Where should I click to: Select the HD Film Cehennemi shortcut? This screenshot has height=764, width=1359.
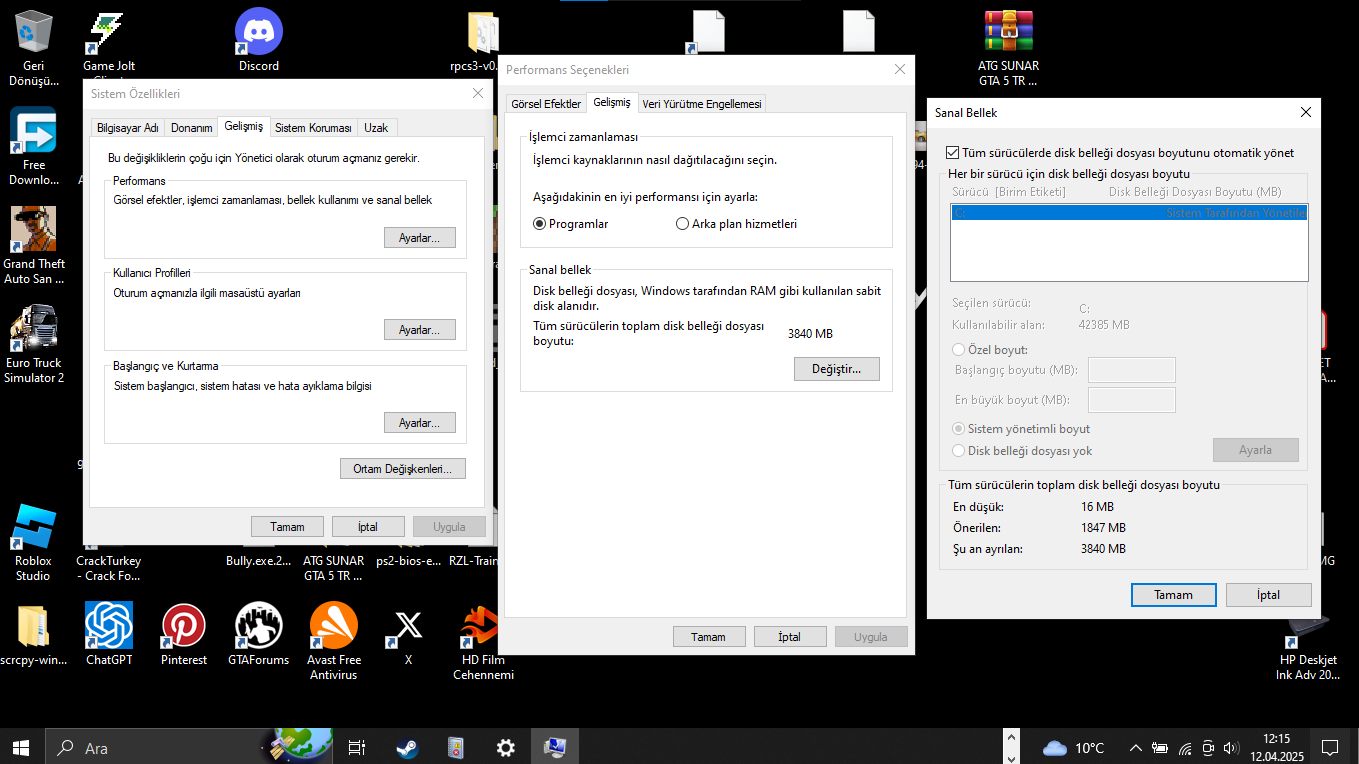click(483, 642)
